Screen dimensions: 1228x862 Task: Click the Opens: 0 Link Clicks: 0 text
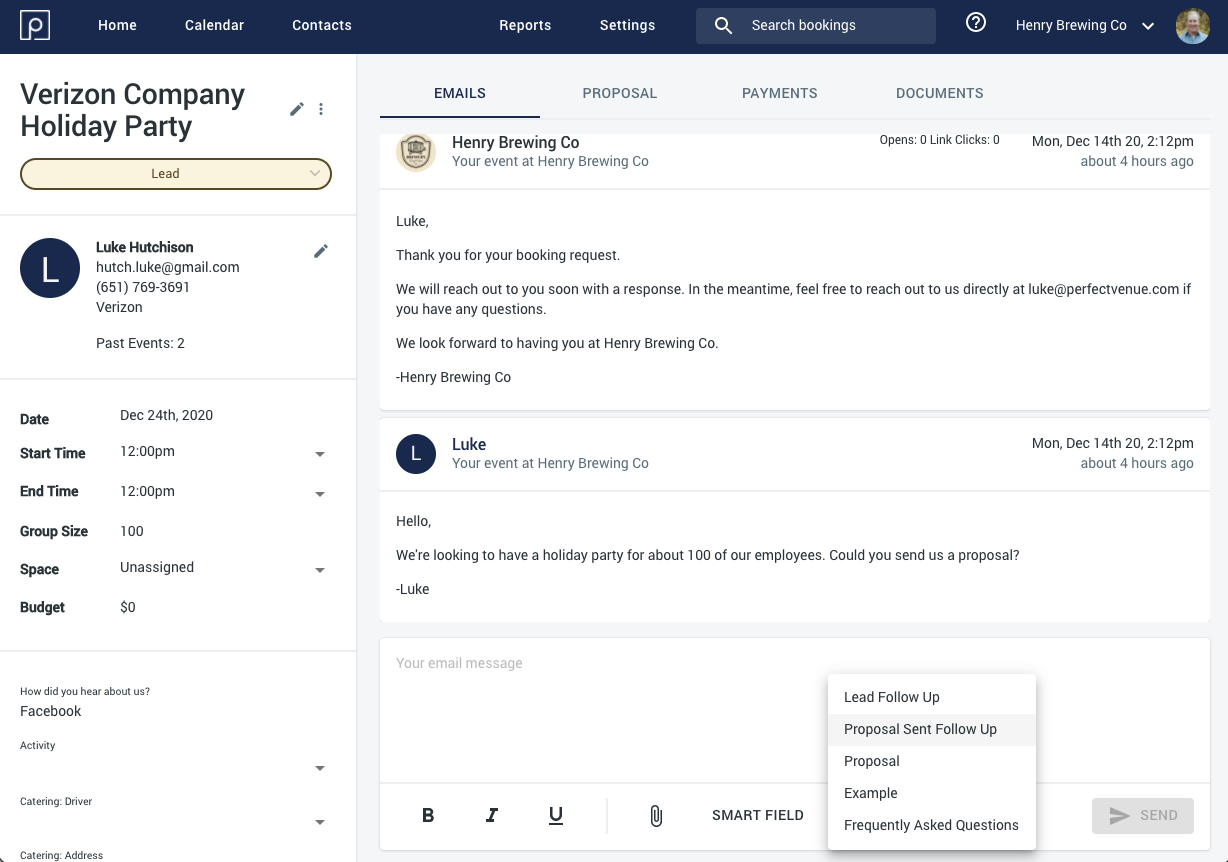940,140
